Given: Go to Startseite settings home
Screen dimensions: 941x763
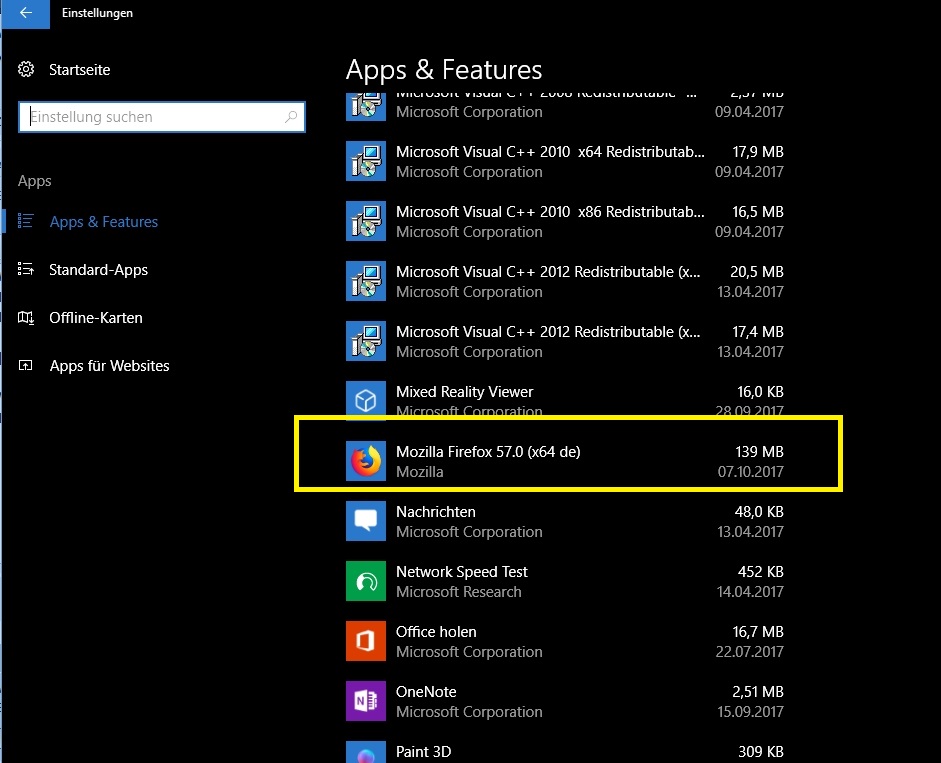Looking at the screenshot, I should (79, 70).
